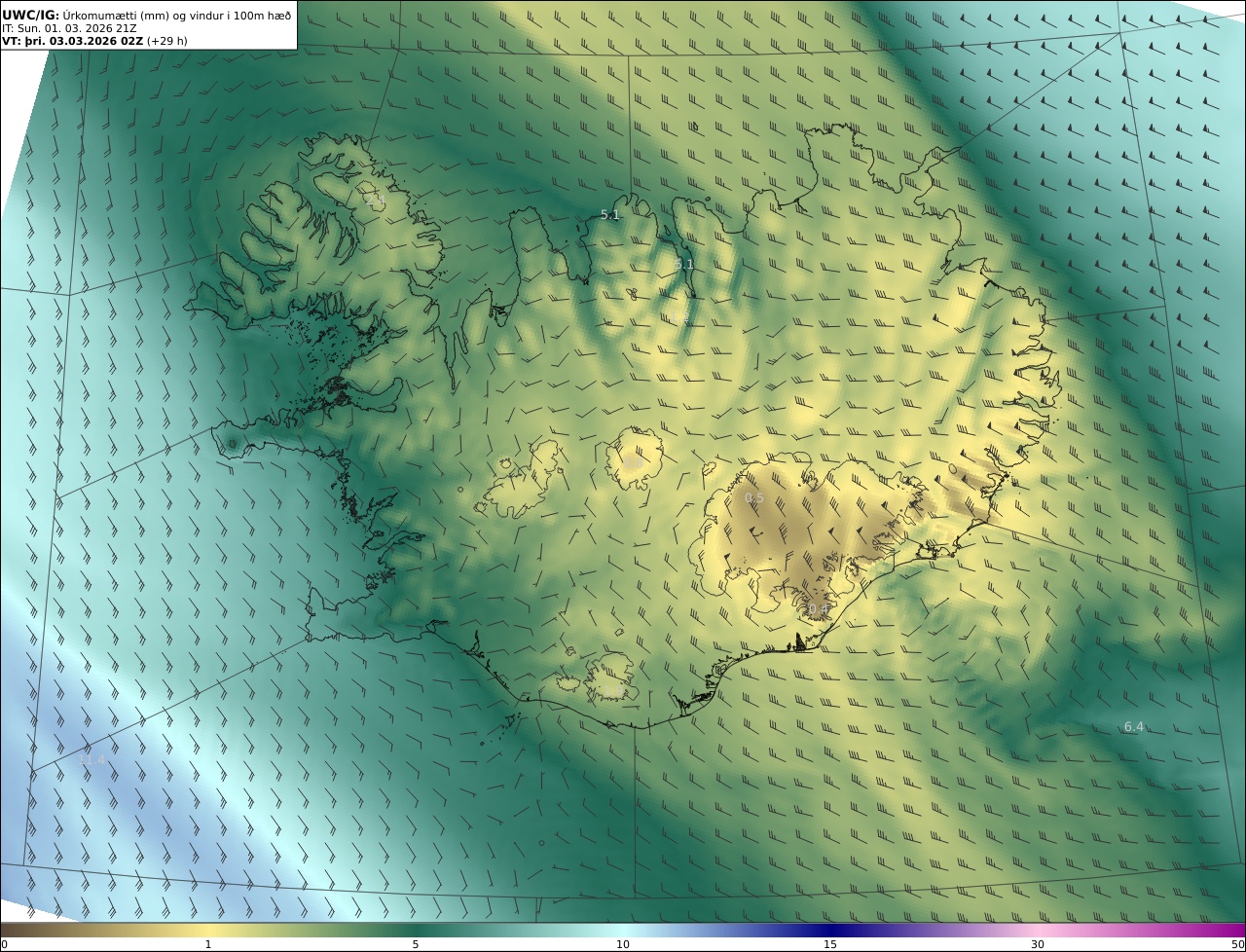Click the valid time line "VT: þri. 03.03.2026 02Z (+29 h)"
Viewport: 1246px width, 952px height.
94,41
